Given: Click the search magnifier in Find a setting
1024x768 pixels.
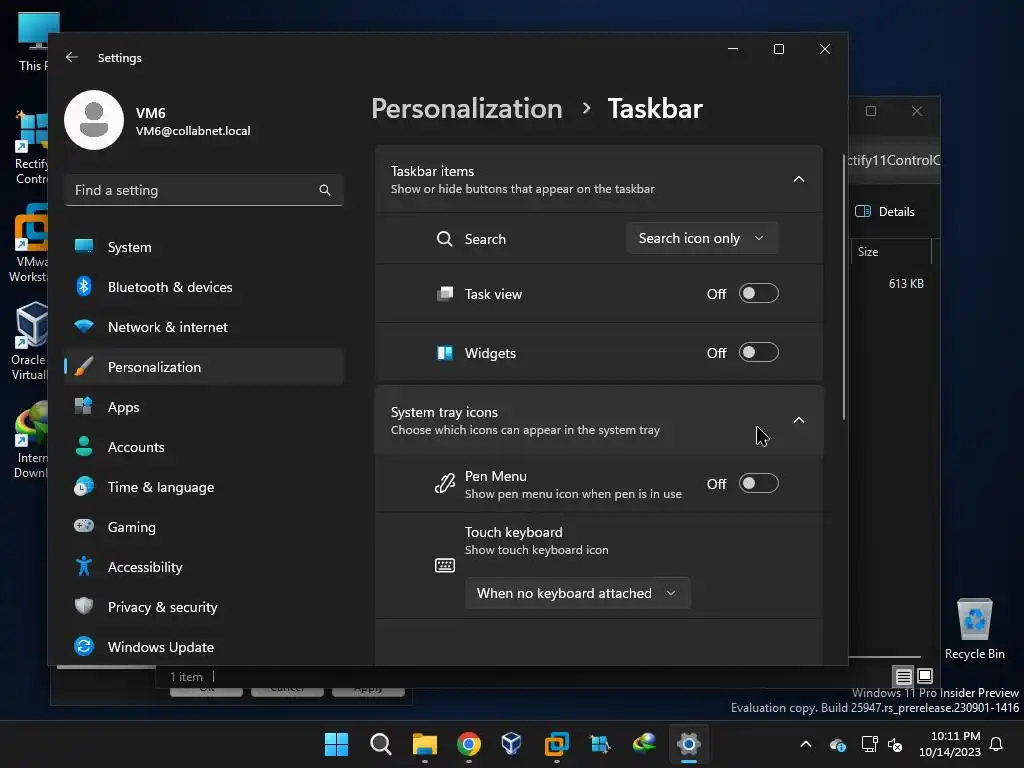Looking at the screenshot, I should 325,190.
